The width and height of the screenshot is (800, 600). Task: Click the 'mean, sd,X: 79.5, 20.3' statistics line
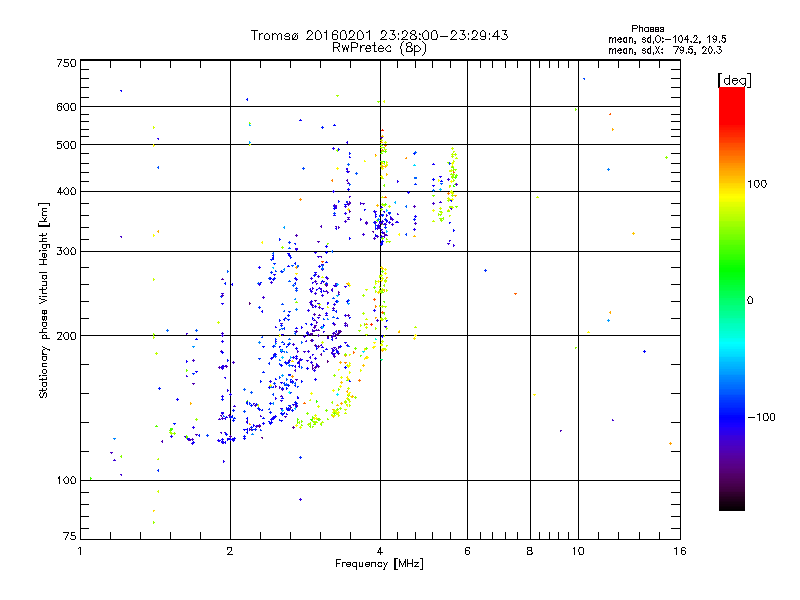tap(665, 50)
